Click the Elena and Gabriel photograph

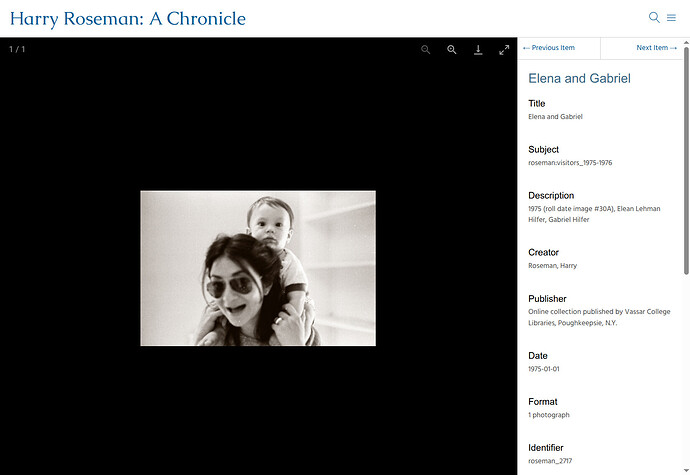point(258,268)
